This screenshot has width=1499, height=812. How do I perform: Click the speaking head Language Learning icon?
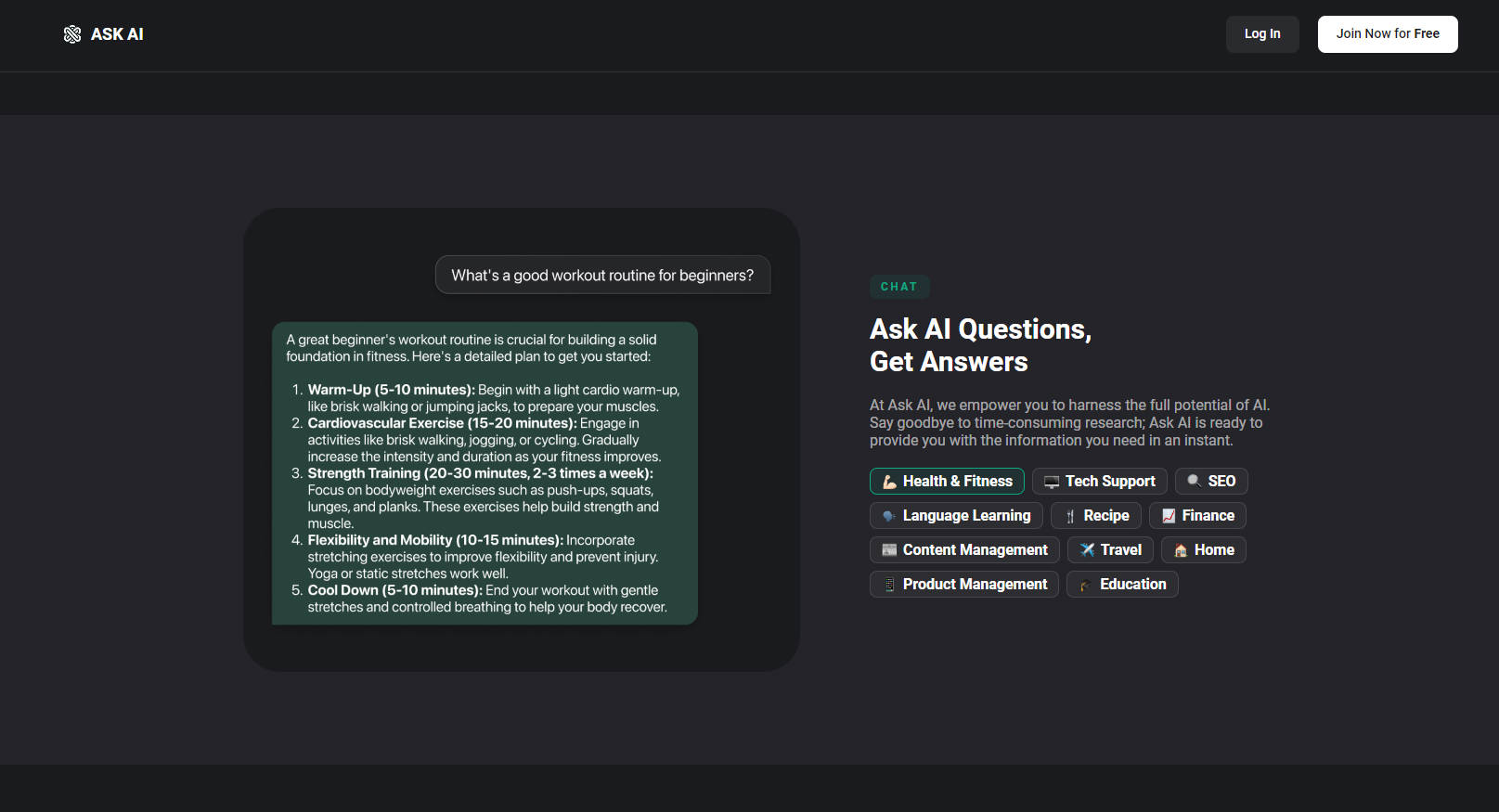pyautogui.click(x=889, y=516)
